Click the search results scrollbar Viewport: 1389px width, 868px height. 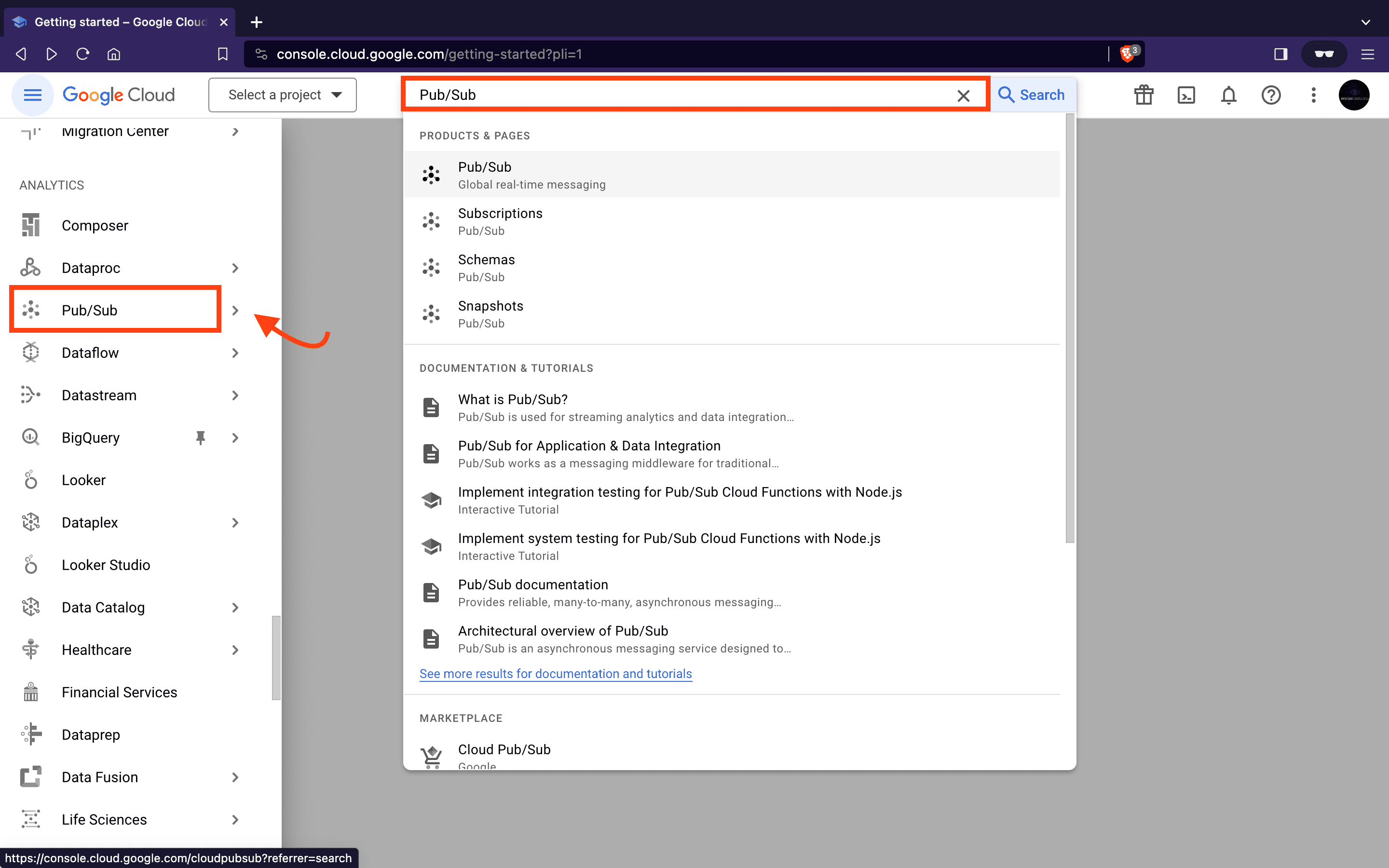point(1070,328)
